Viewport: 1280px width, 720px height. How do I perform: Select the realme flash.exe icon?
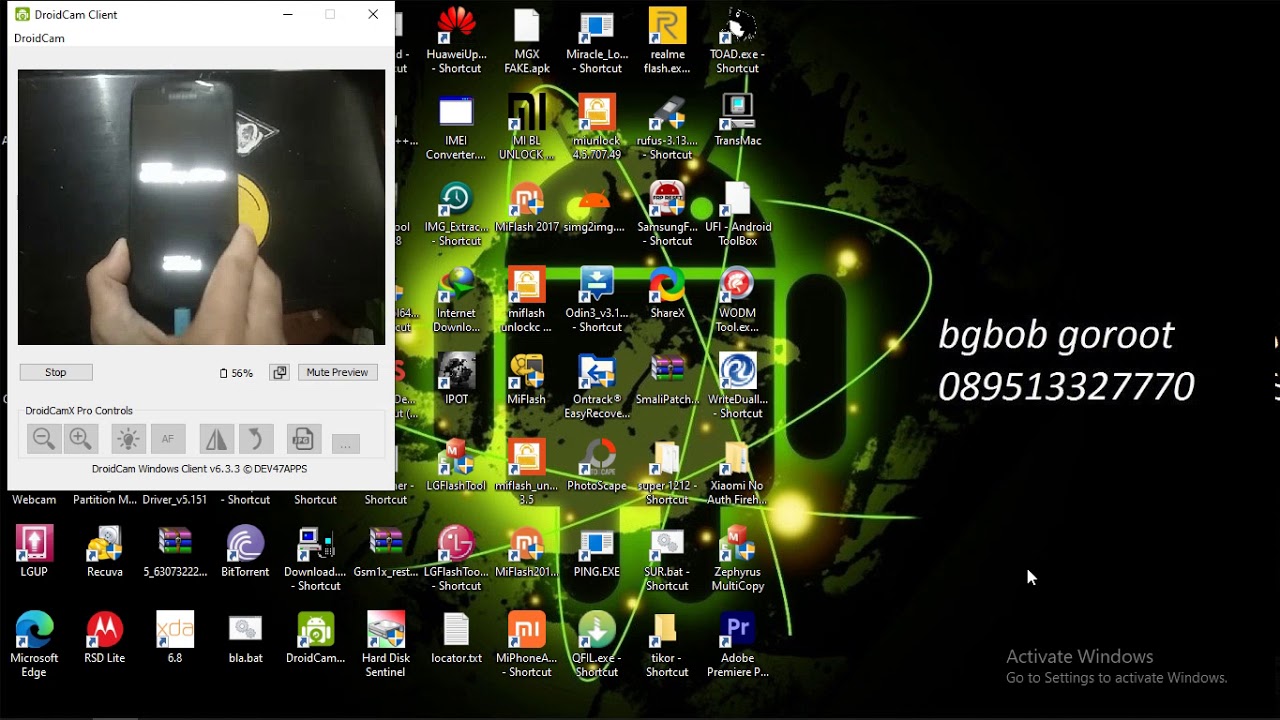pyautogui.click(x=667, y=41)
